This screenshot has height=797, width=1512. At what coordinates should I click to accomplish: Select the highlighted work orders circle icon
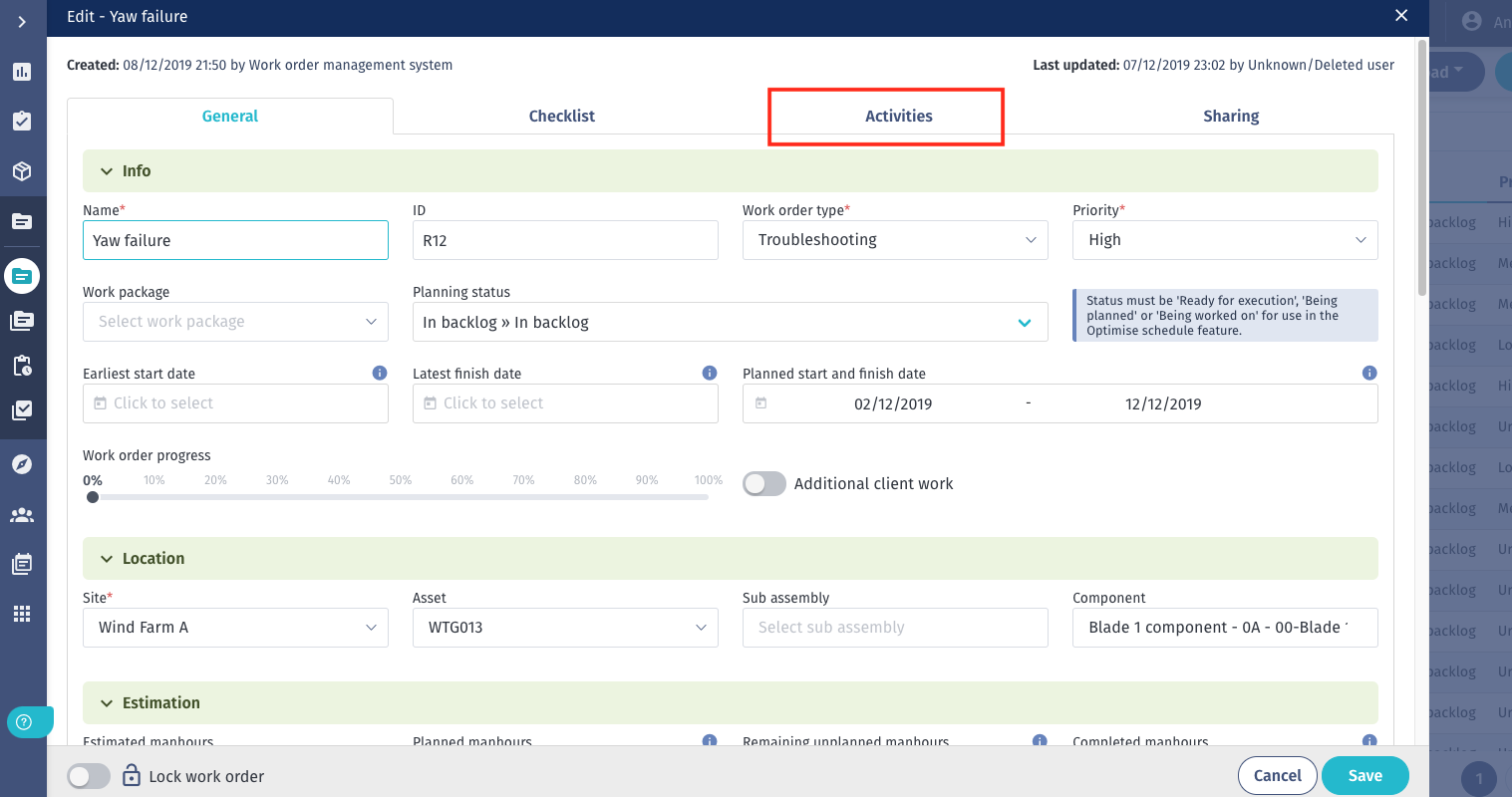tap(22, 276)
